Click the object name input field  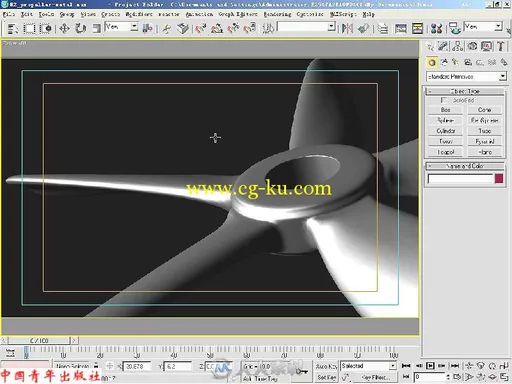(460, 179)
